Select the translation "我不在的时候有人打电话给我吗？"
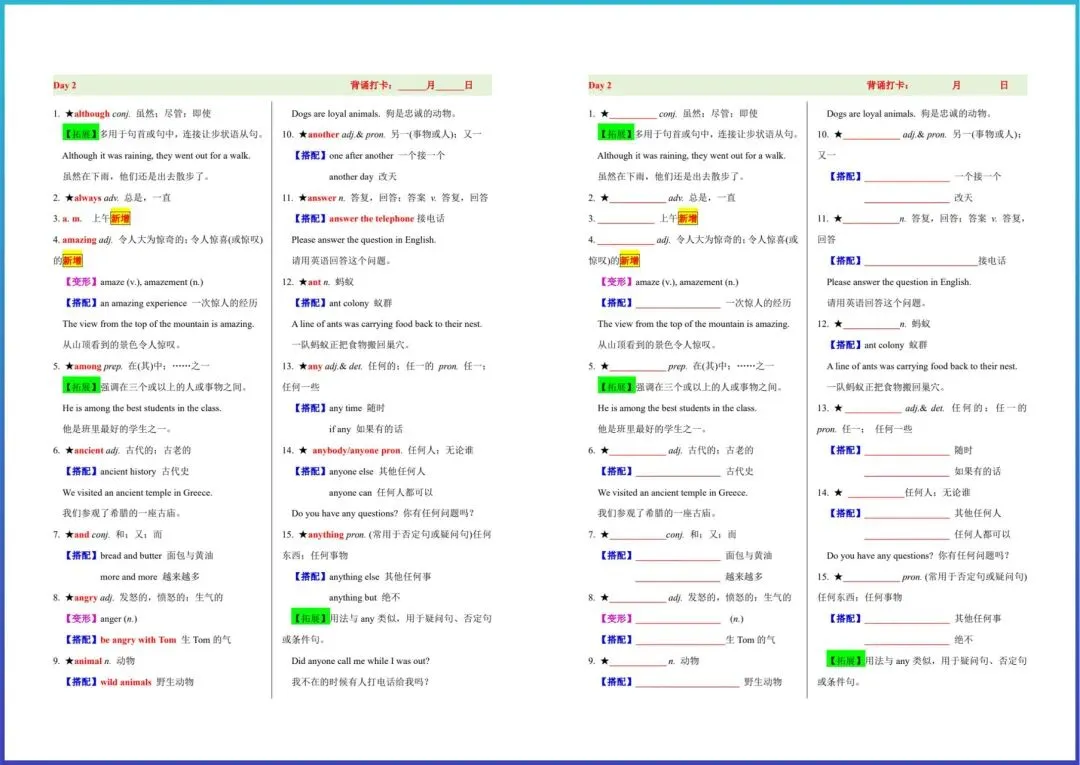The height and width of the screenshot is (765, 1080). tap(360, 682)
